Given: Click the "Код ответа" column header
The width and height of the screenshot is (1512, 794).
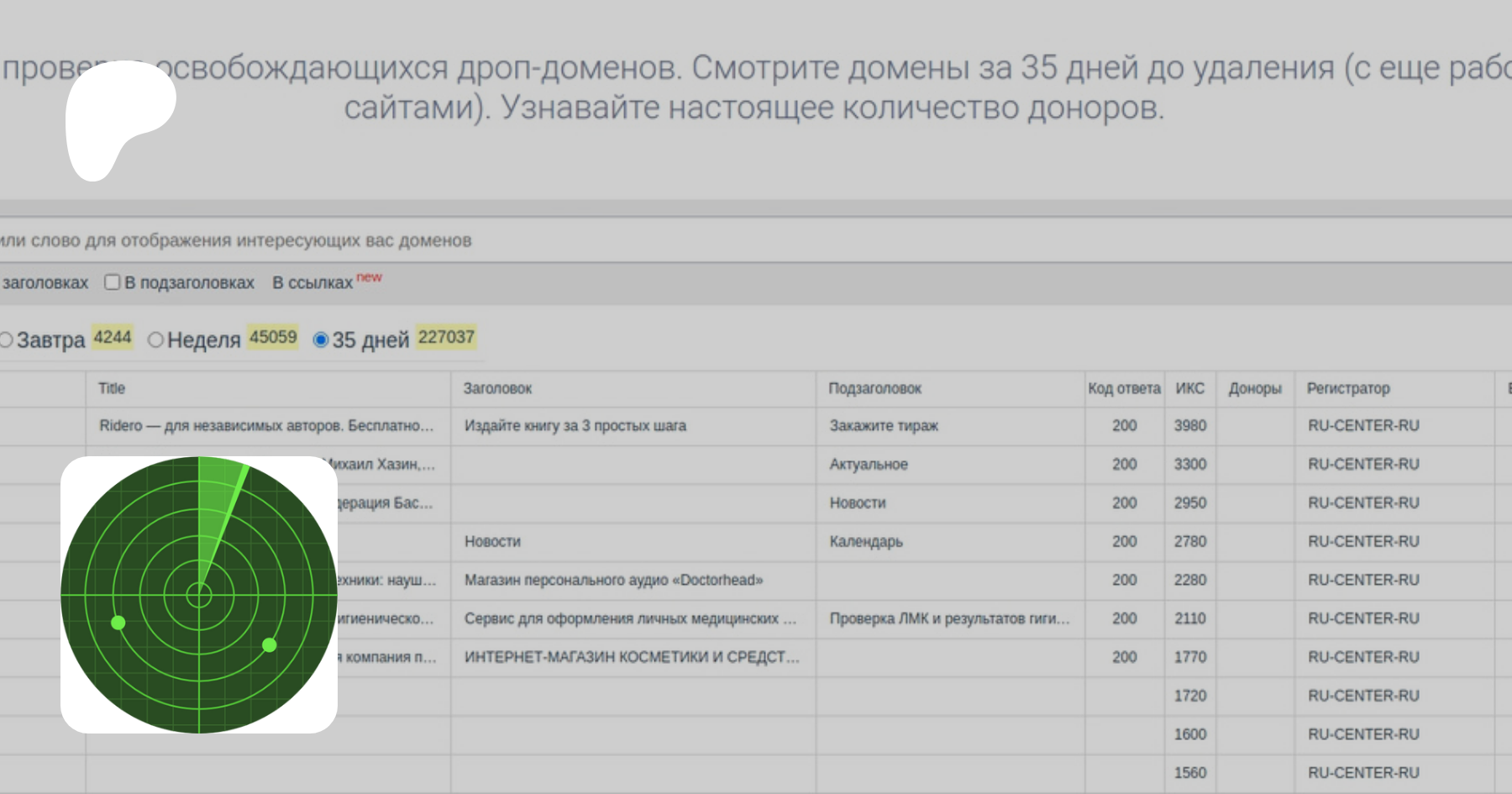Looking at the screenshot, I should [x=1124, y=388].
